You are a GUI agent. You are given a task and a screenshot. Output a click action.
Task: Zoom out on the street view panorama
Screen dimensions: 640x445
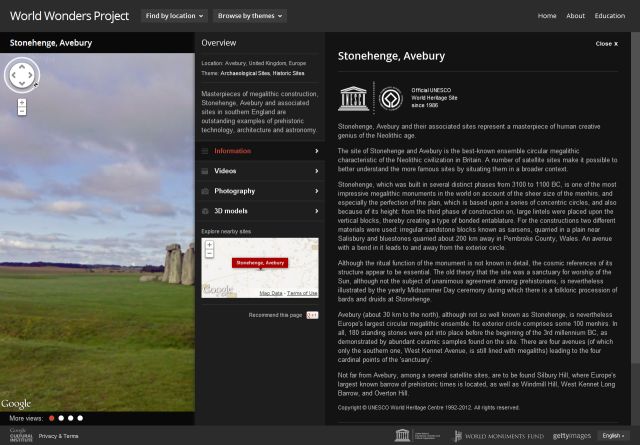point(22,111)
